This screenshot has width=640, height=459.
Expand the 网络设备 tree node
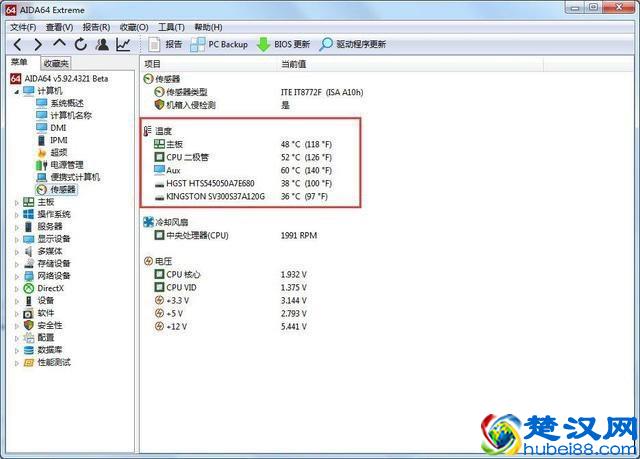16,276
